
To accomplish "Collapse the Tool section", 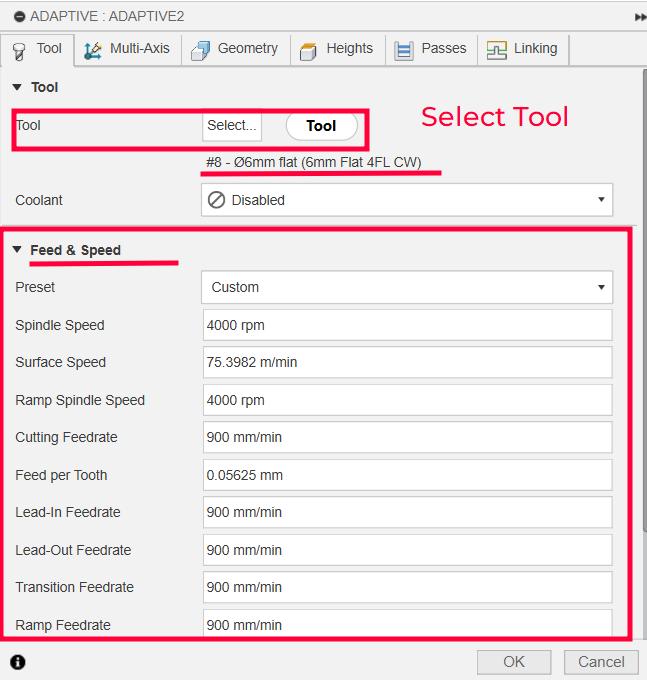I will [17, 87].
